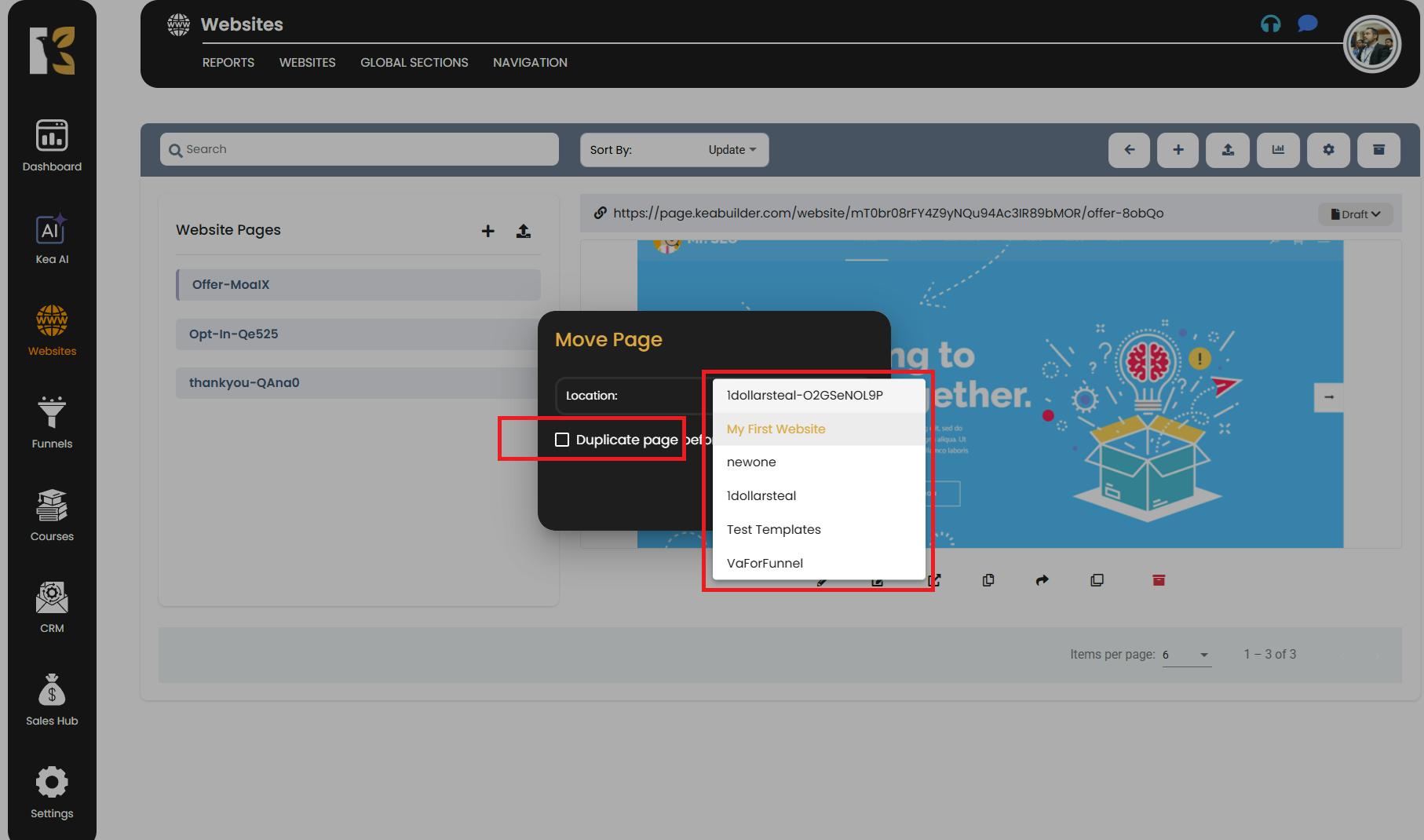
Task: Switch to the Global Sections tab
Action: pyautogui.click(x=414, y=63)
